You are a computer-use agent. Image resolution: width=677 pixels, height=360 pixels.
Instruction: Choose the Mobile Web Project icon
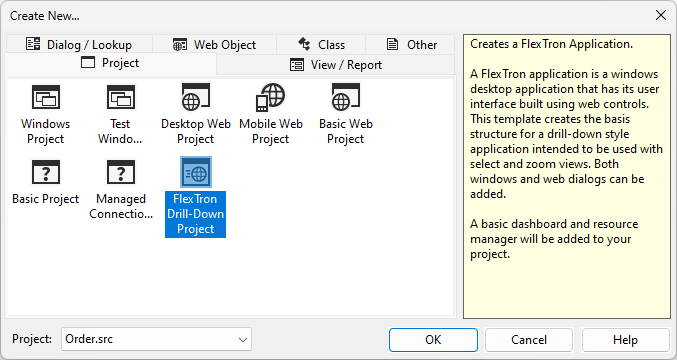(x=270, y=97)
